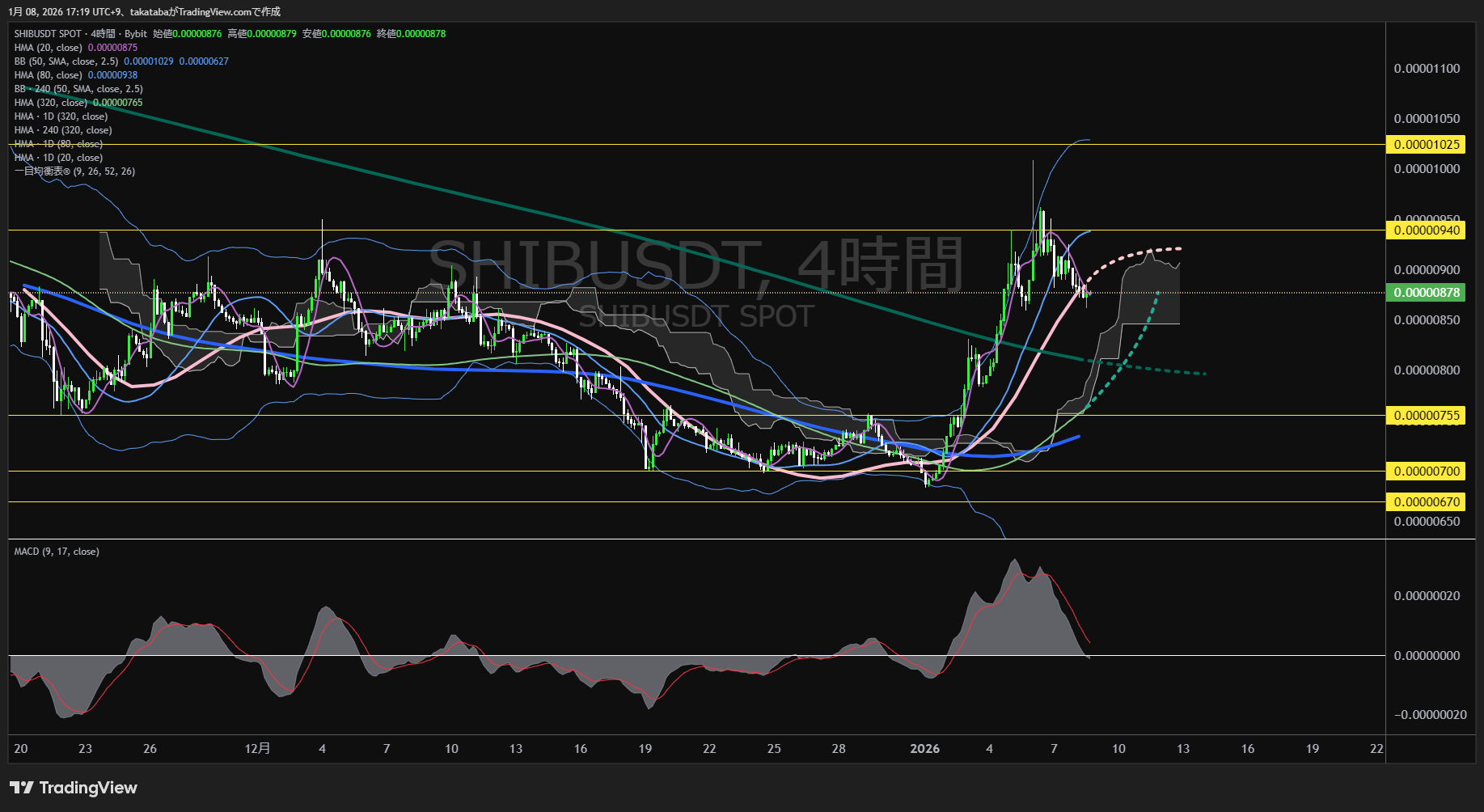Click the yellow 0.00001025 price label
This screenshot has width=1484, height=812.
(x=1427, y=145)
